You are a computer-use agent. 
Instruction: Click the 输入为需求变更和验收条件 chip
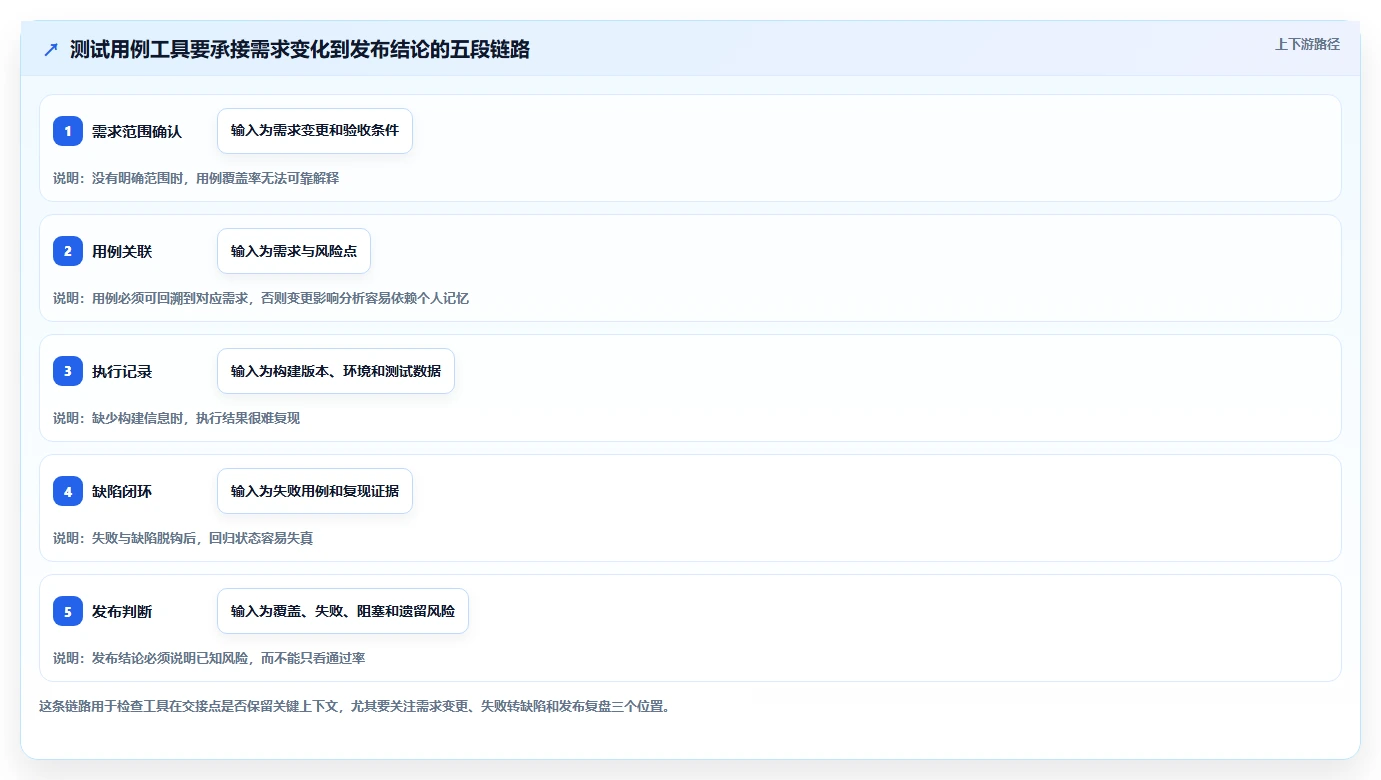coord(315,131)
